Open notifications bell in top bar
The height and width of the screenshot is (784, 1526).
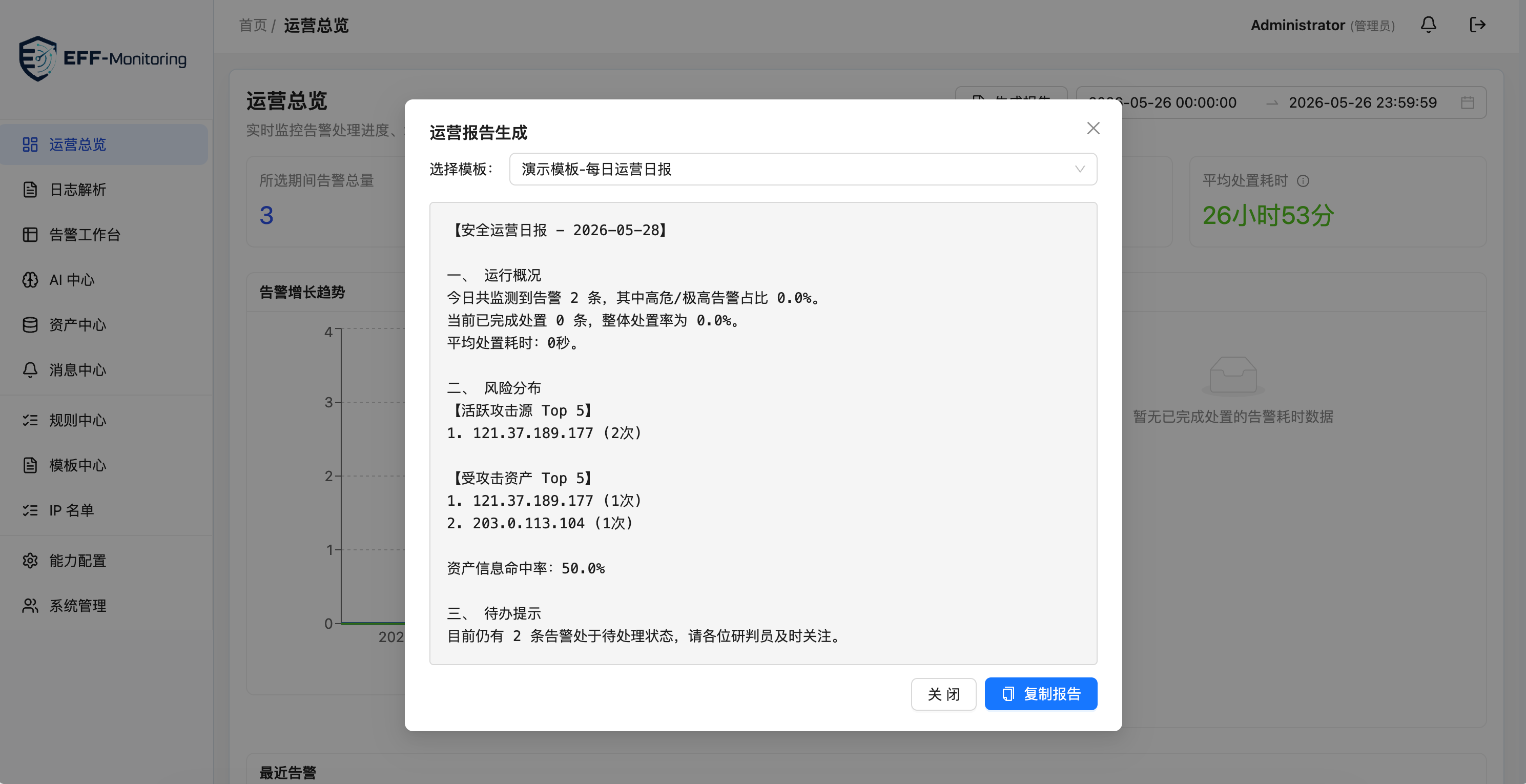pos(1428,25)
